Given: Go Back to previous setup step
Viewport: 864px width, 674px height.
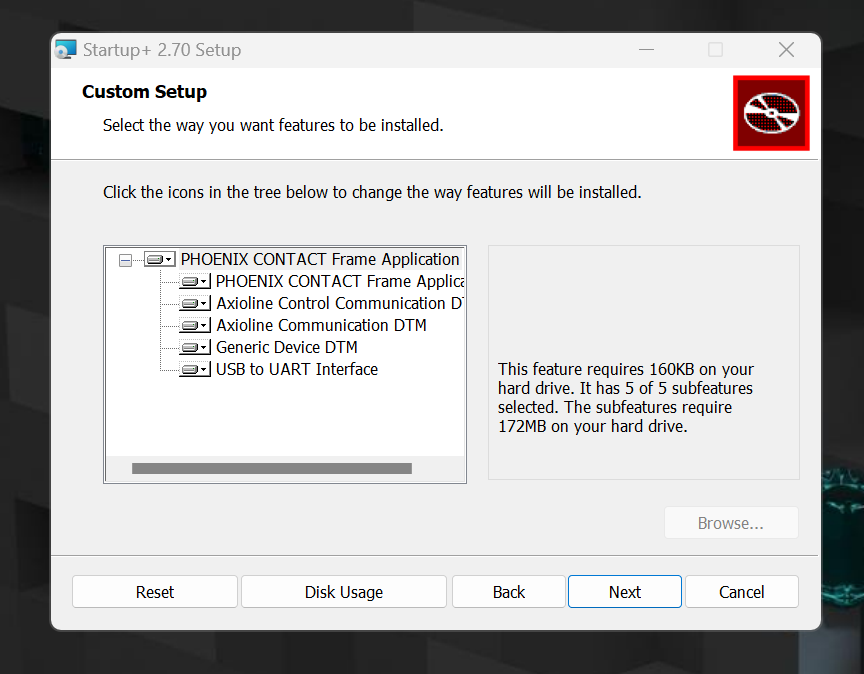Looking at the screenshot, I should 509,592.
